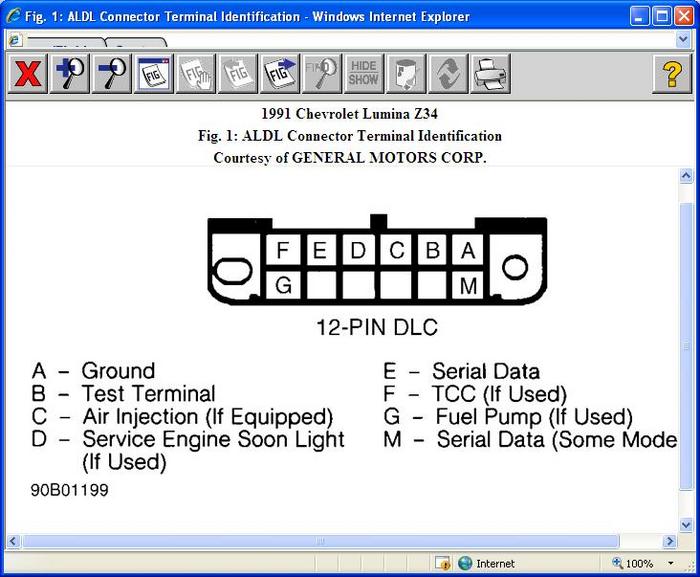
Task: Click the vertical scrollbar up arrow
Action: coord(686,176)
